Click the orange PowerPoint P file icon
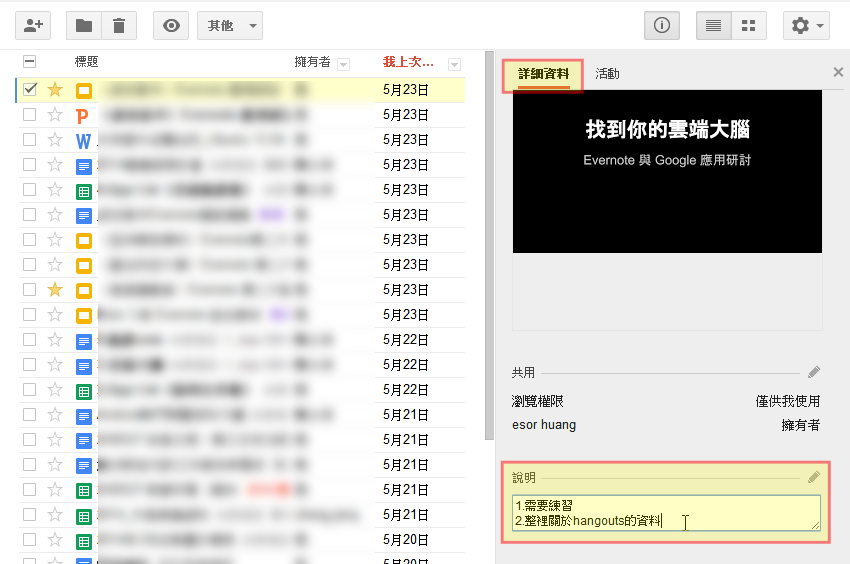850x564 pixels. tap(82, 116)
